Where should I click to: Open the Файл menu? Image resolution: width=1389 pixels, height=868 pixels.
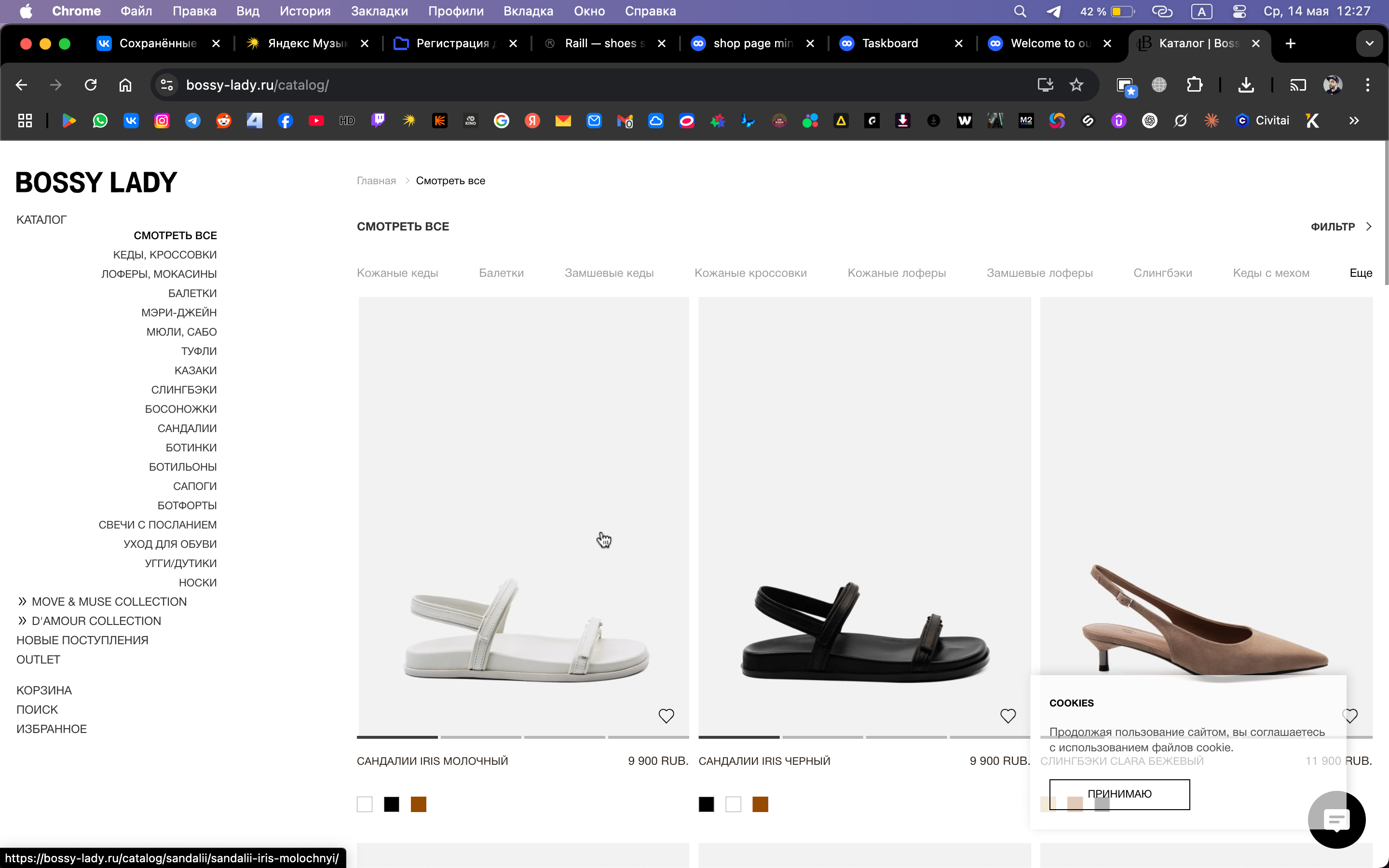tap(136, 11)
